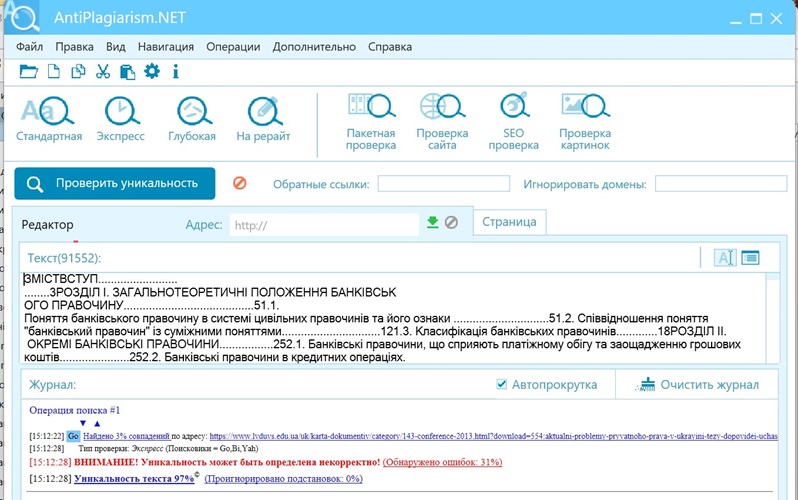The image size is (798, 500).
Task: Click the ЗМІСТВСТУП line in the editor
Action: click(x=100, y=280)
